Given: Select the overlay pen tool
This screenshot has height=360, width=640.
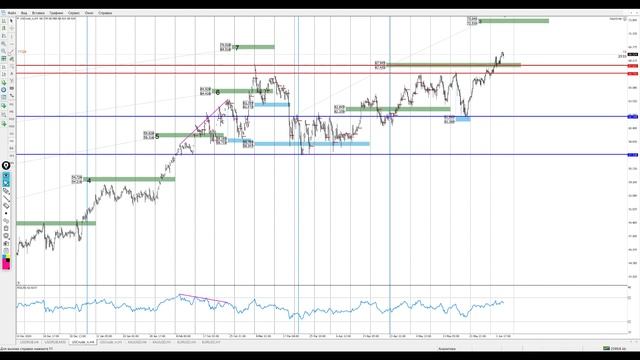Looking at the screenshot, I should [x=6, y=191].
